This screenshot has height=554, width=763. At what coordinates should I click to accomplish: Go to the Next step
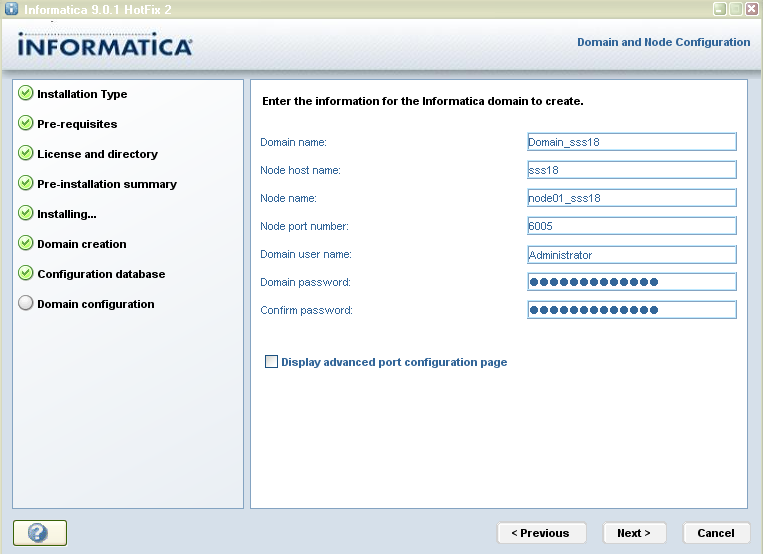[x=634, y=533]
